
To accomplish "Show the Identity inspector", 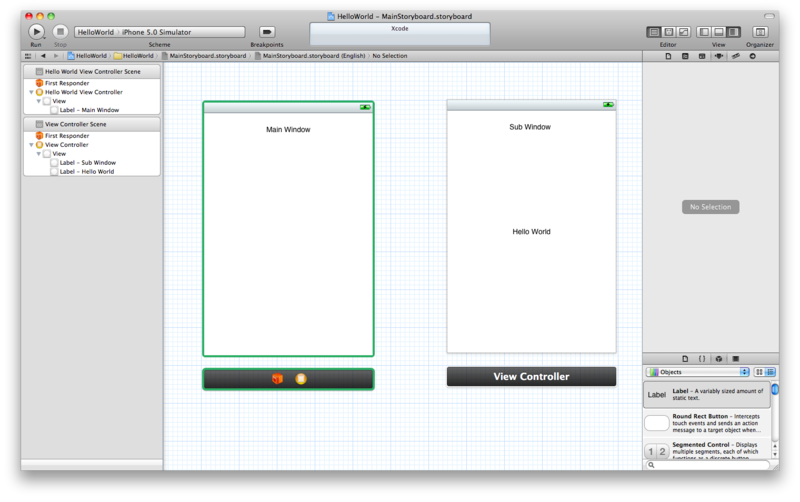I will click(x=702, y=56).
